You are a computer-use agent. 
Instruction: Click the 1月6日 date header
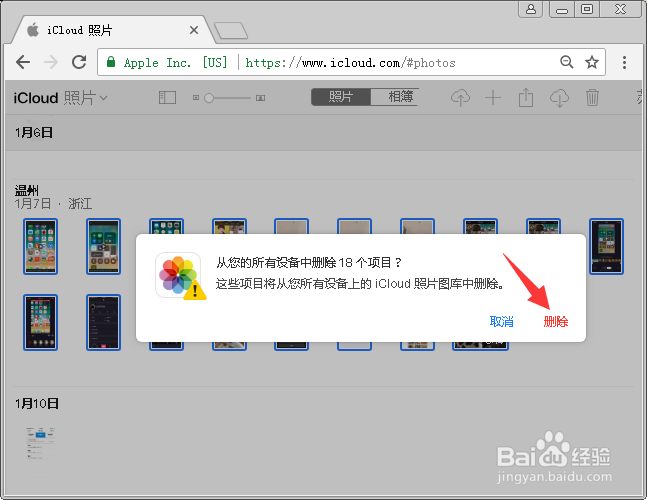coord(34,132)
